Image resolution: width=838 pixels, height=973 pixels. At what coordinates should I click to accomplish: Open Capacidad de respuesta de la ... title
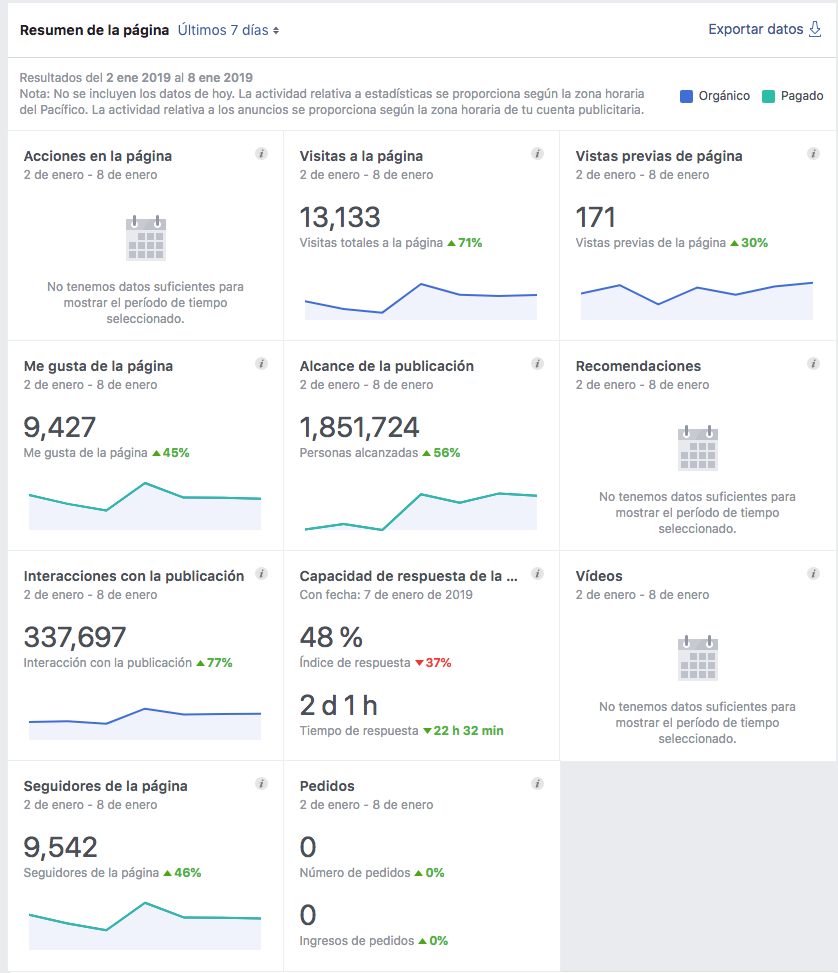click(x=408, y=576)
